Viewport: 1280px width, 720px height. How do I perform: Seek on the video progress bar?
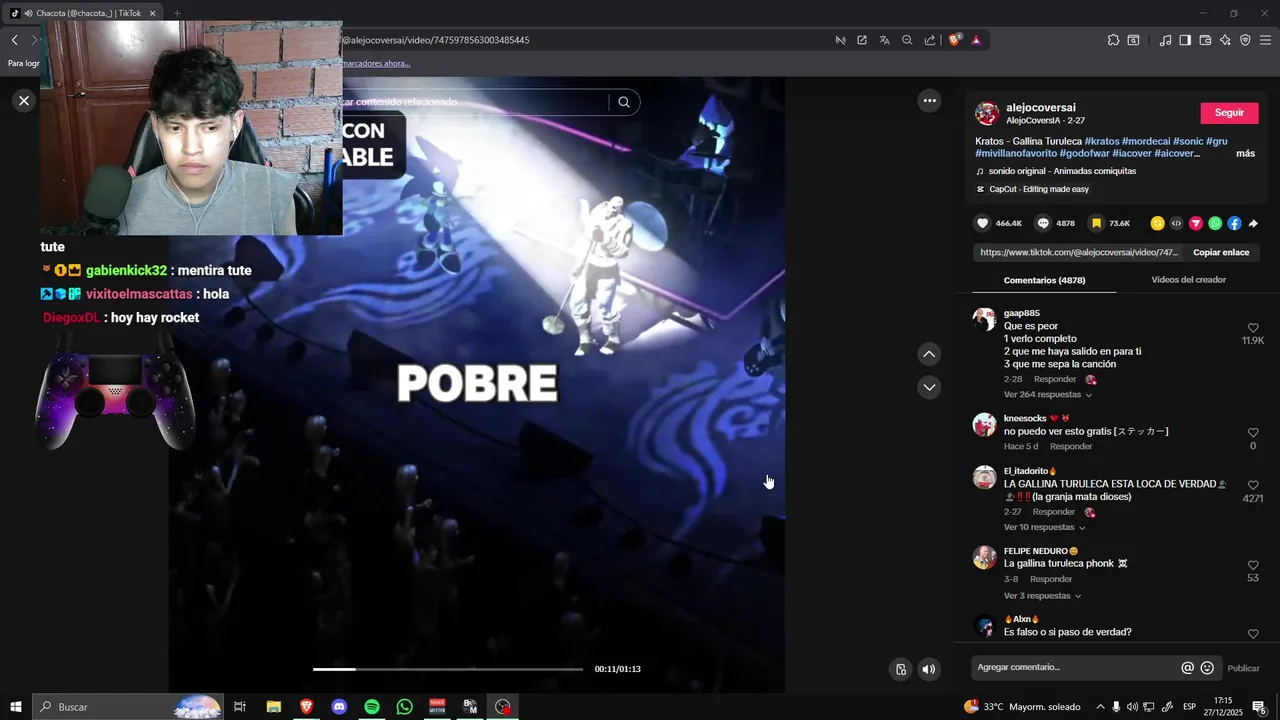pyautogui.click(x=448, y=669)
